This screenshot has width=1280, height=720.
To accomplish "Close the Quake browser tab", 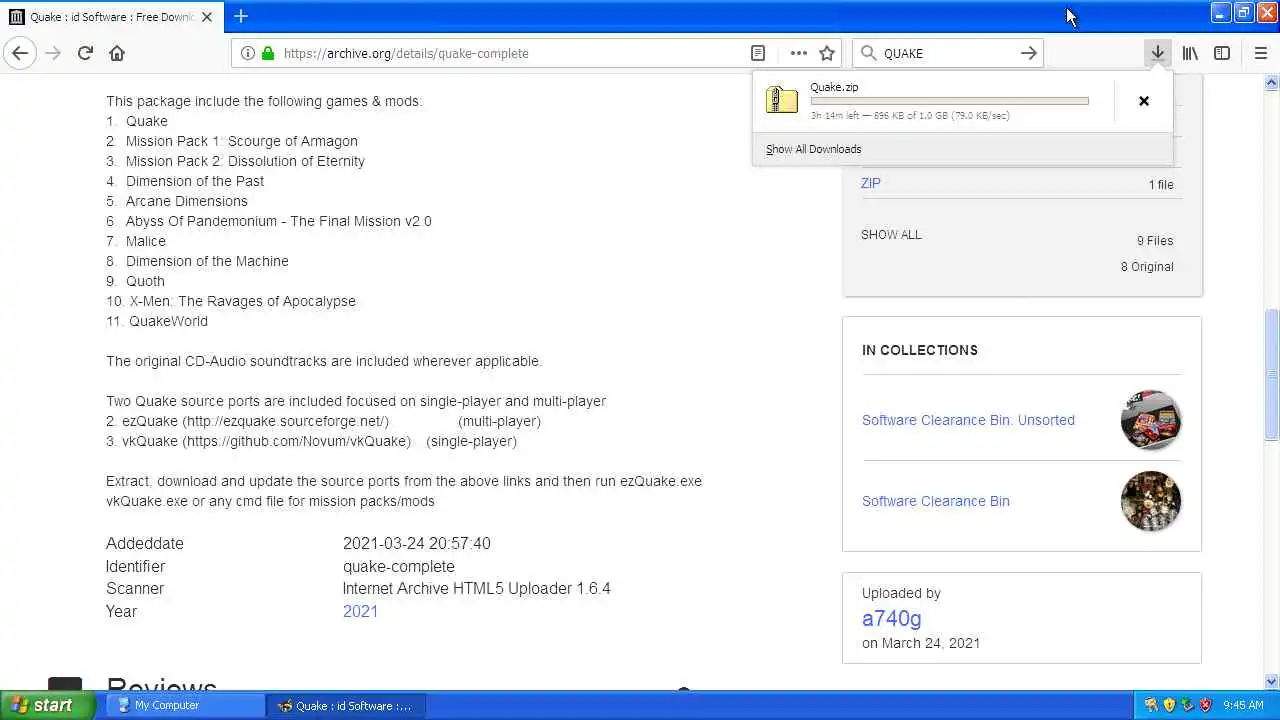I will coord(207,17).
